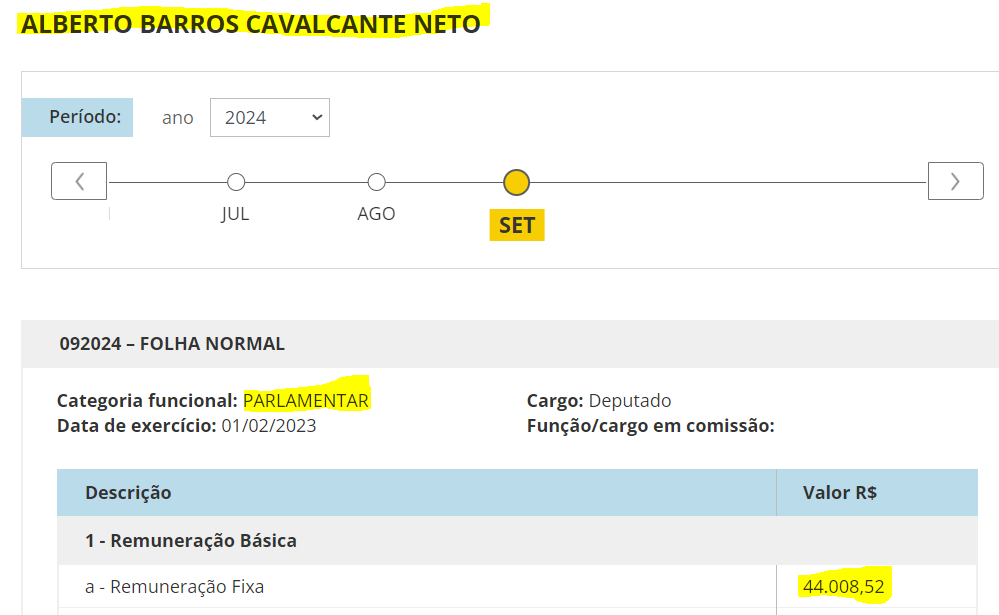This screenshot has height=615, width=999.
Task: Go to previous months with left arrow
Action: pos(79,181)
